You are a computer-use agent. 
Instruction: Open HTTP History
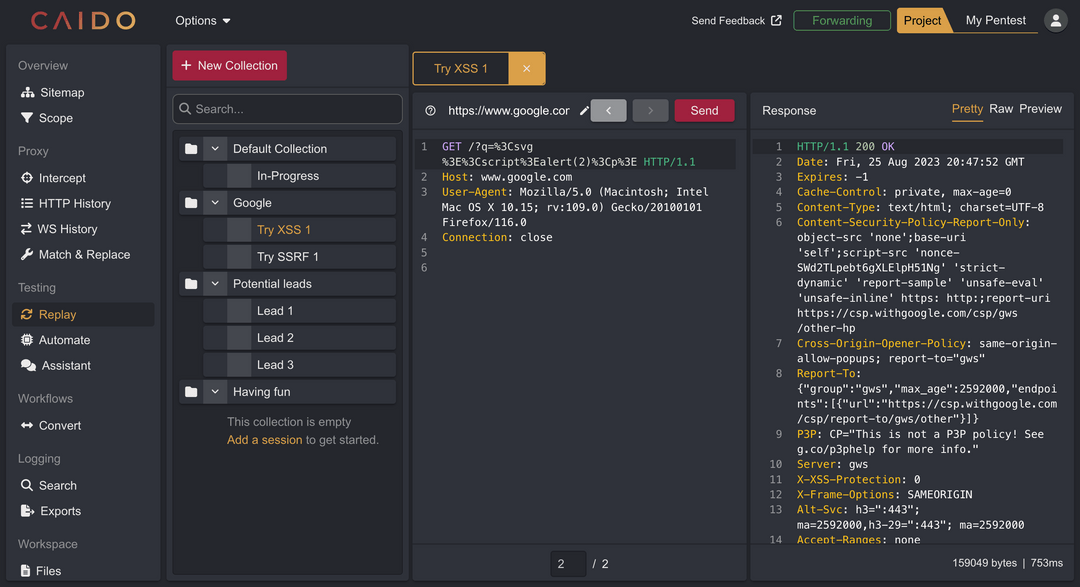pyautogui.click(x=75, y=202)
